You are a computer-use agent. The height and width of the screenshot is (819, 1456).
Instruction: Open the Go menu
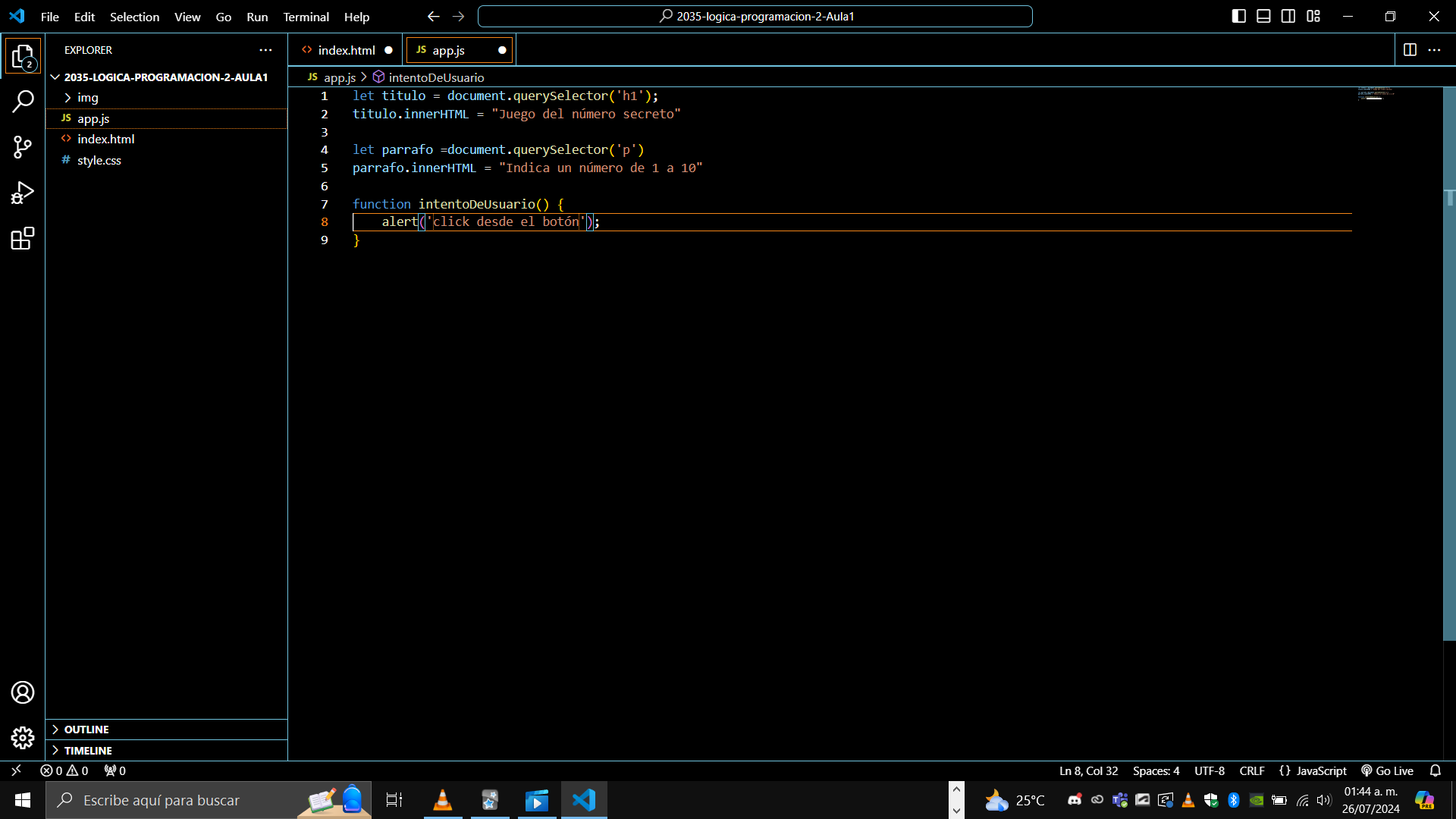[224, 17]
